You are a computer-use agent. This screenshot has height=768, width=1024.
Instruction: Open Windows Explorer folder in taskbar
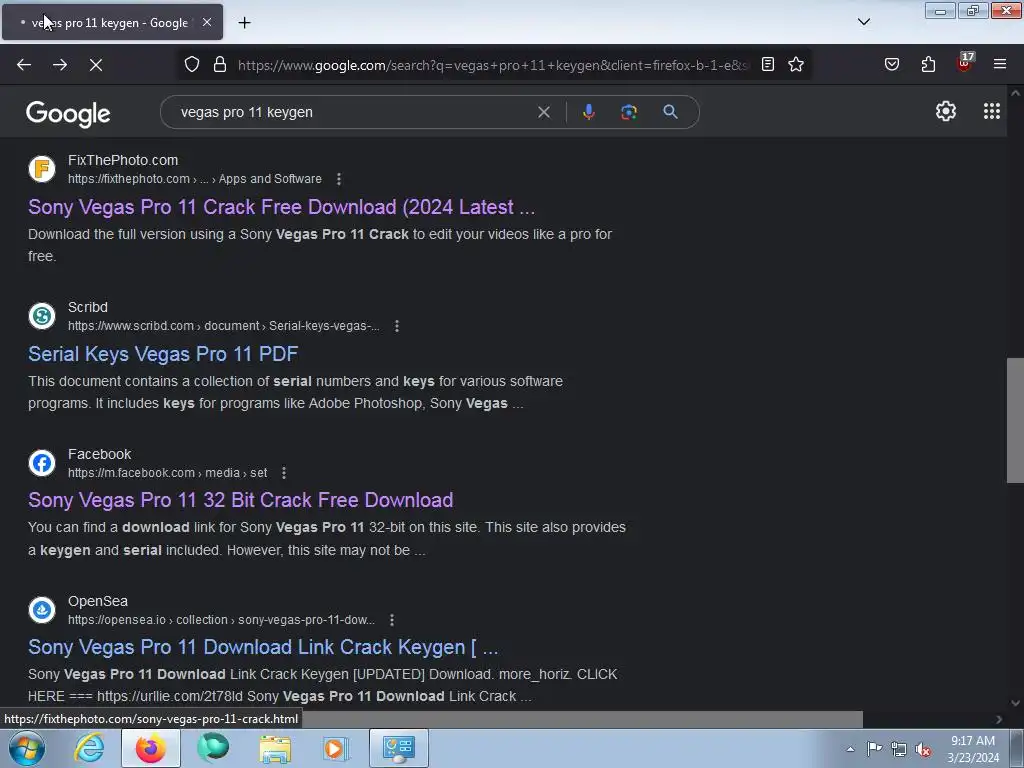click(275, 748)
